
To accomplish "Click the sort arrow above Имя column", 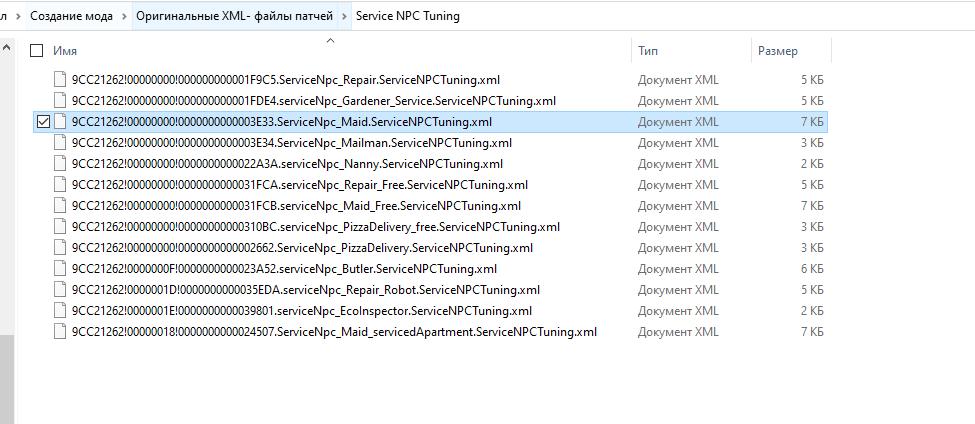I will (x=330, y=41).
